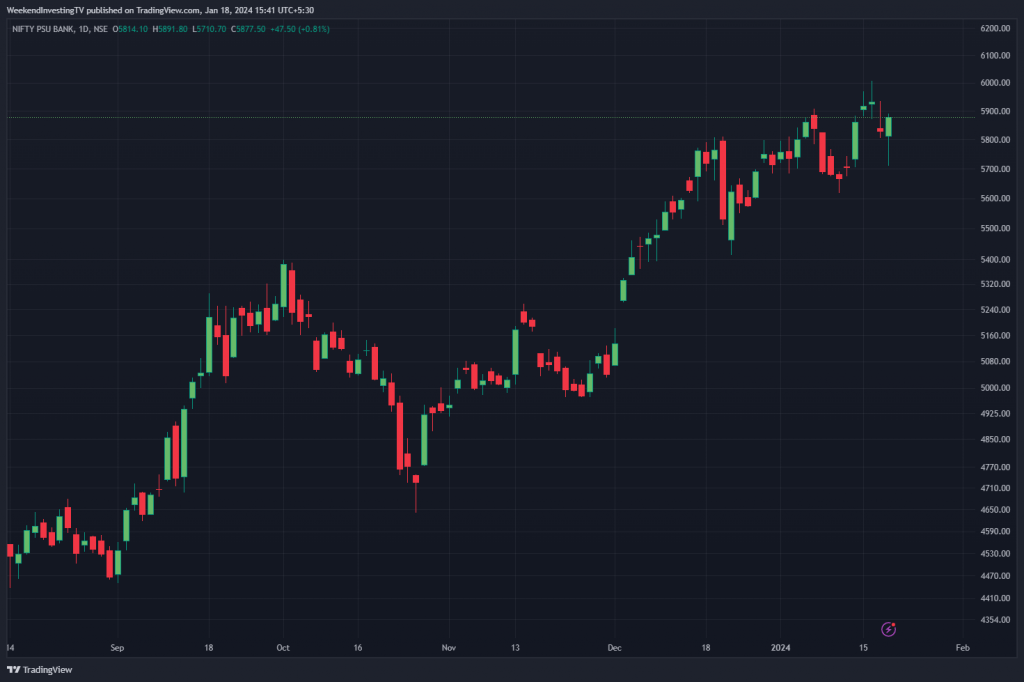Screen dimensions: 1024x682
Task: Select the 5800.00 price axis label
Action: click(995, 140)
